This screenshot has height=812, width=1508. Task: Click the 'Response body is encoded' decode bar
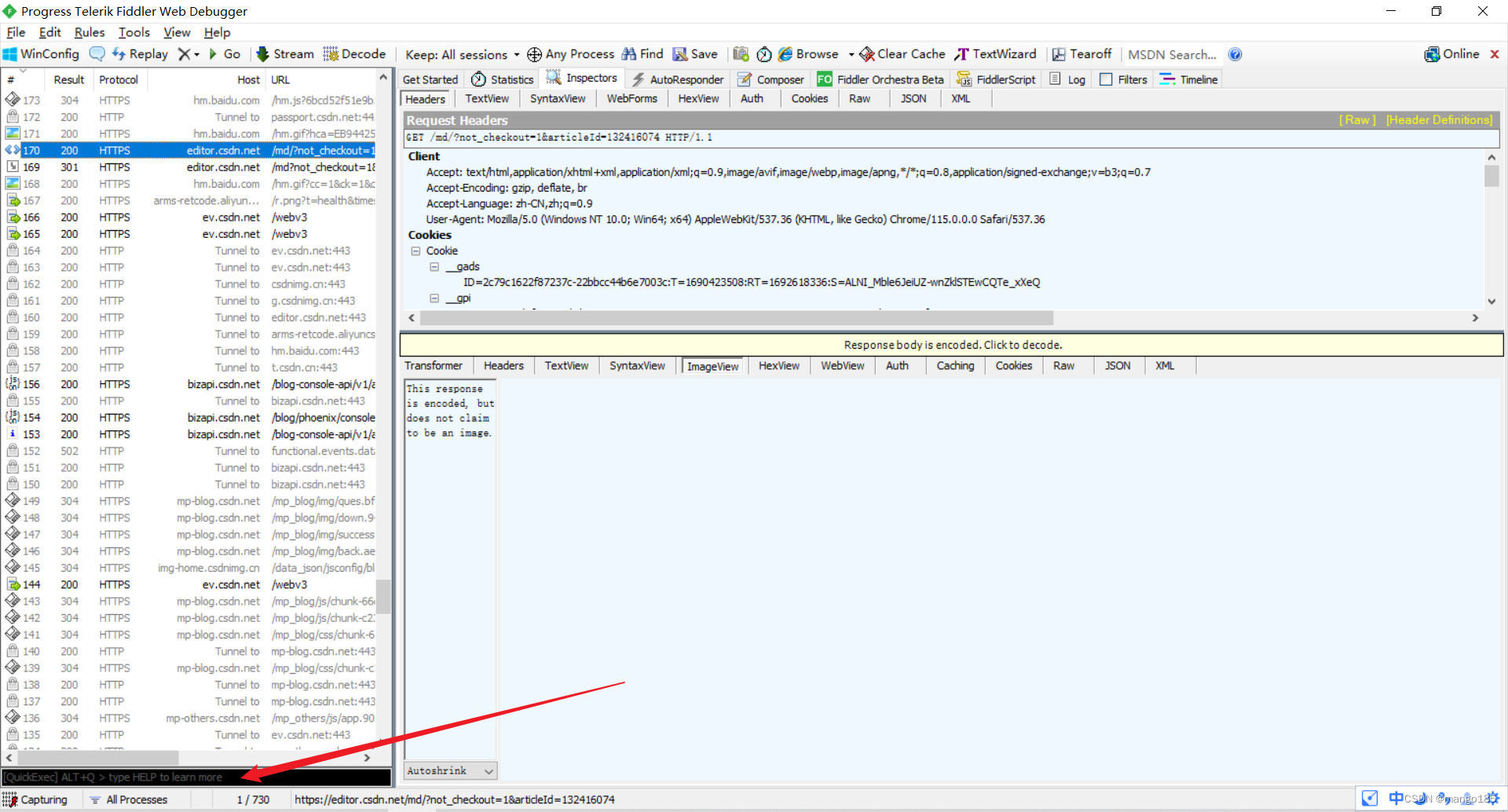click(x=952, y=345)
